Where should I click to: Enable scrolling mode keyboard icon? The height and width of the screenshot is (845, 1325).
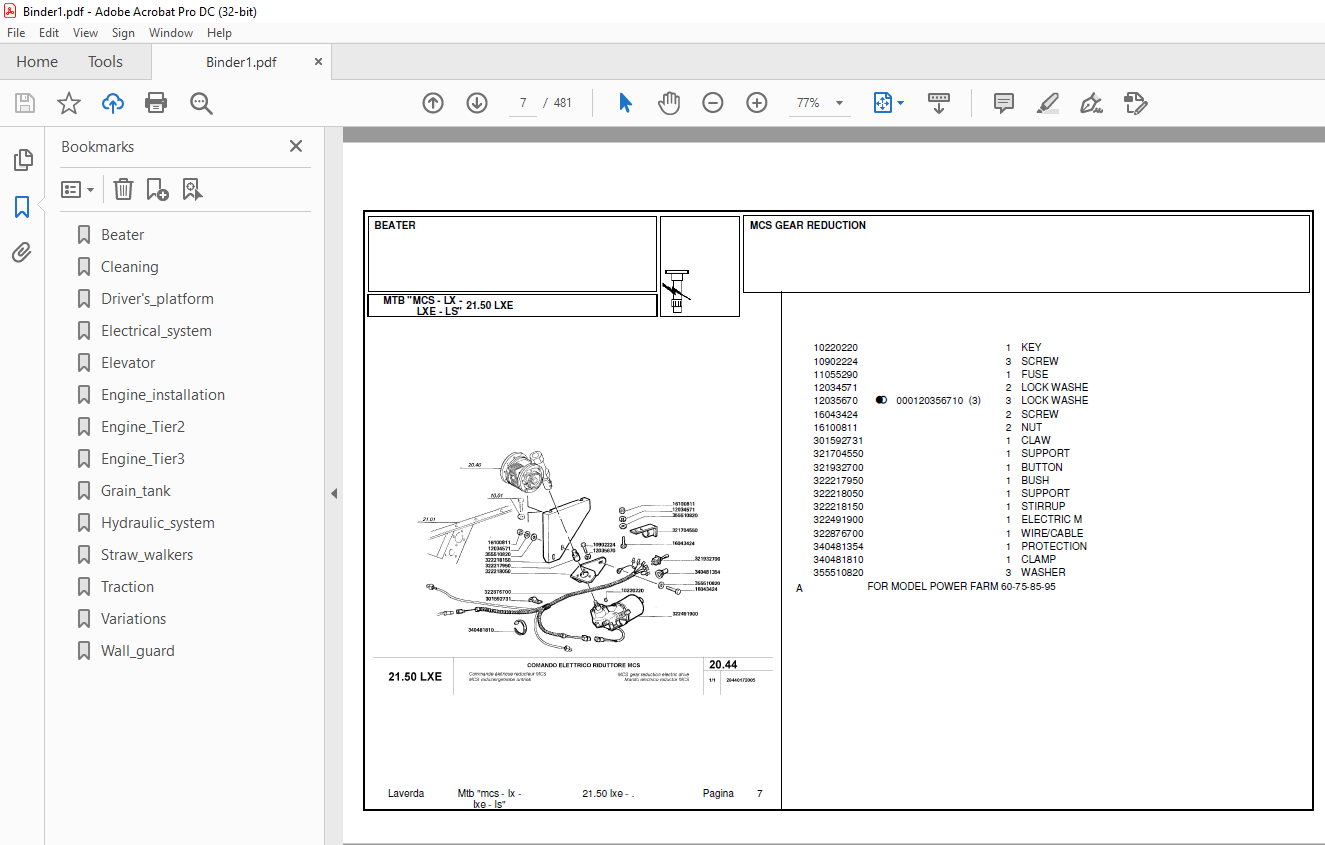(x=939, y=103)
